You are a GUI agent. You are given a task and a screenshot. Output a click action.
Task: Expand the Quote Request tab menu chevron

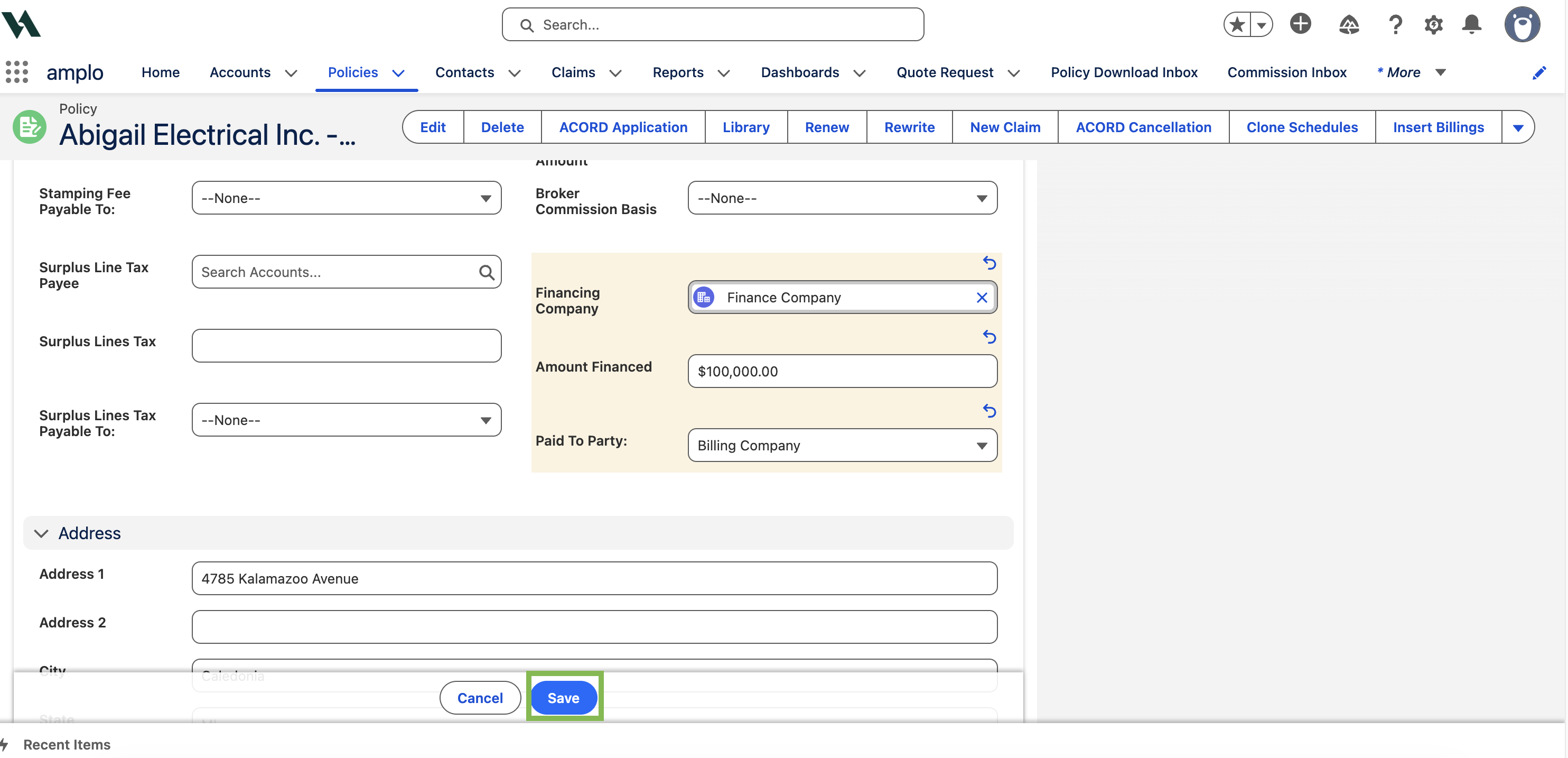click(x=1013, y=72)
